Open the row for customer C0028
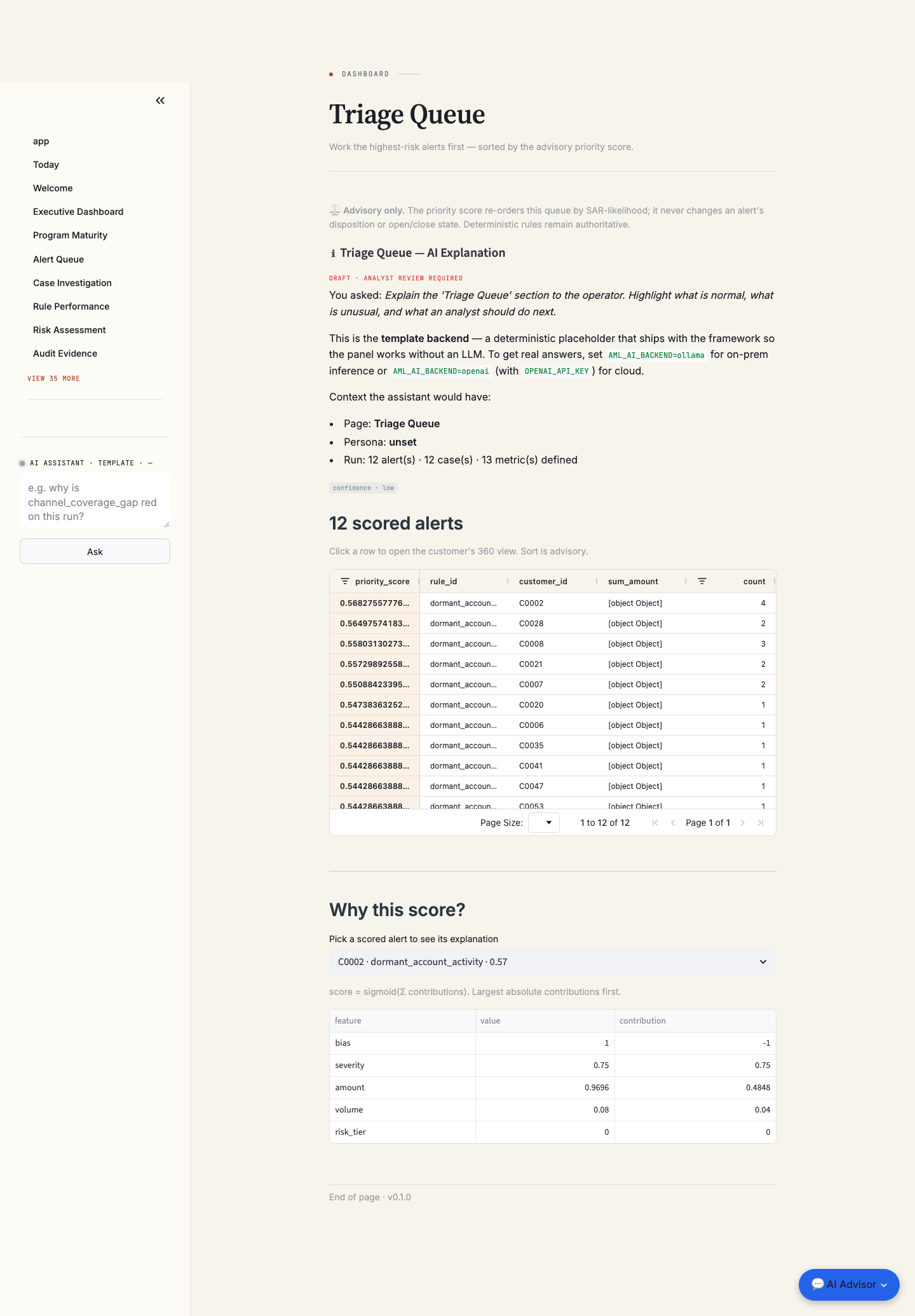This screenshot has width=915, height=1316. click(x=553, y=624)
